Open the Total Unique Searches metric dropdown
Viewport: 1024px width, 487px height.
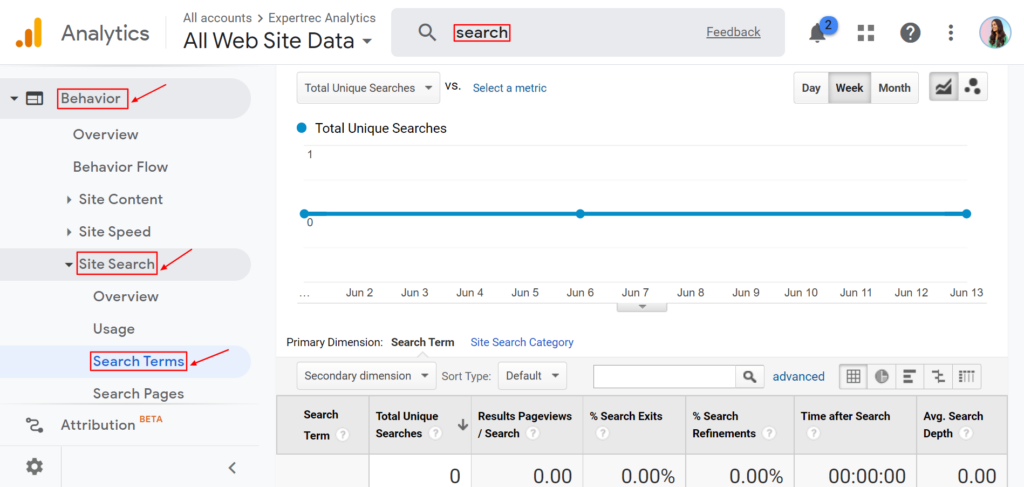(x=368, y=87)
